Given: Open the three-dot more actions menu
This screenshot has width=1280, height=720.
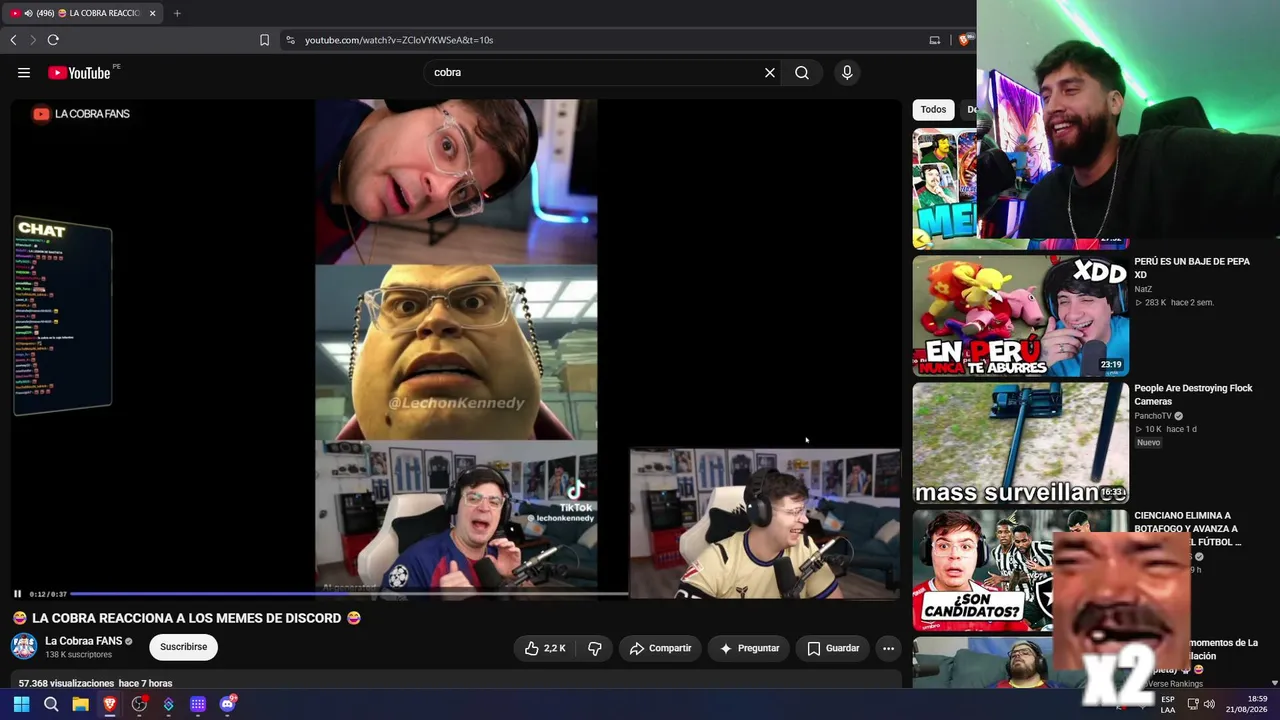Looking at the screenshot, I should click(x=888, y=648).
